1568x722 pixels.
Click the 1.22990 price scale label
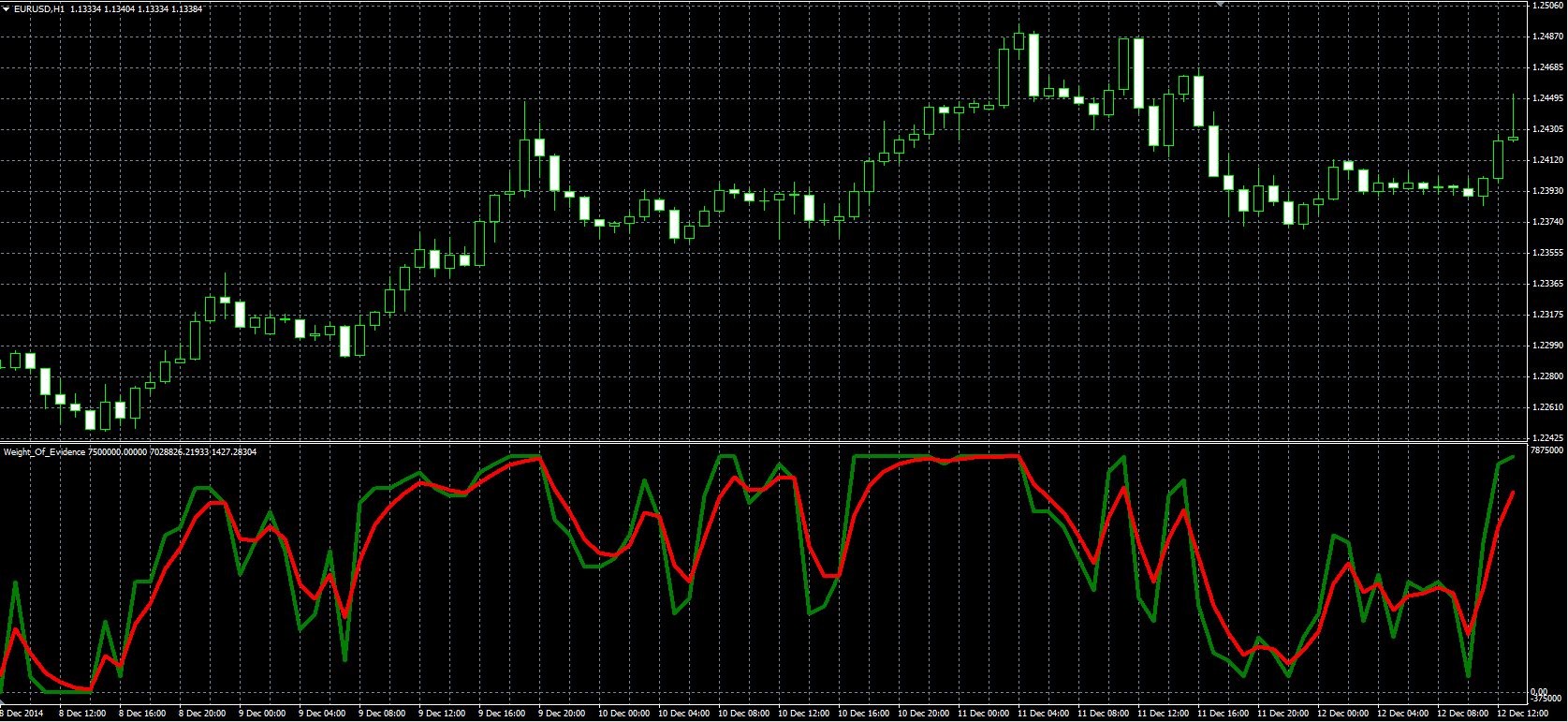1549,346
